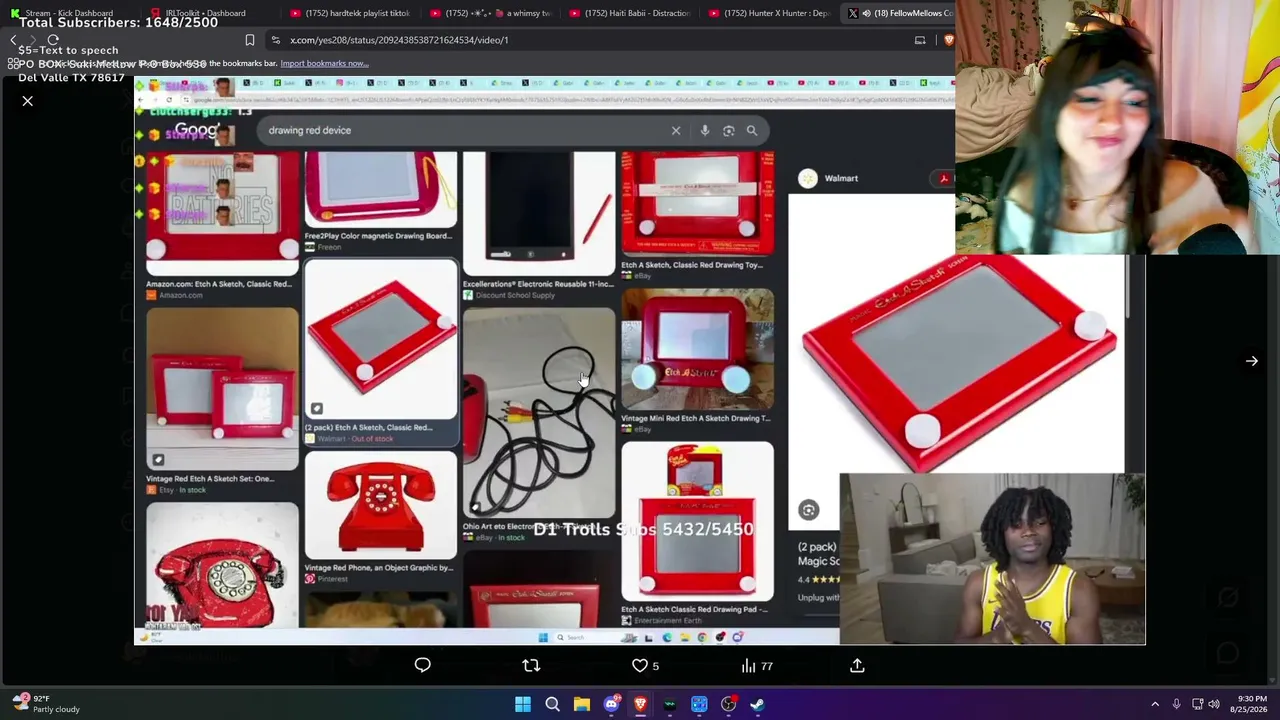This screenshot has height=720, width=1280.
Task: Open the Vintage Mini Red Etch A Sketch result
Action: pos(697,361)
